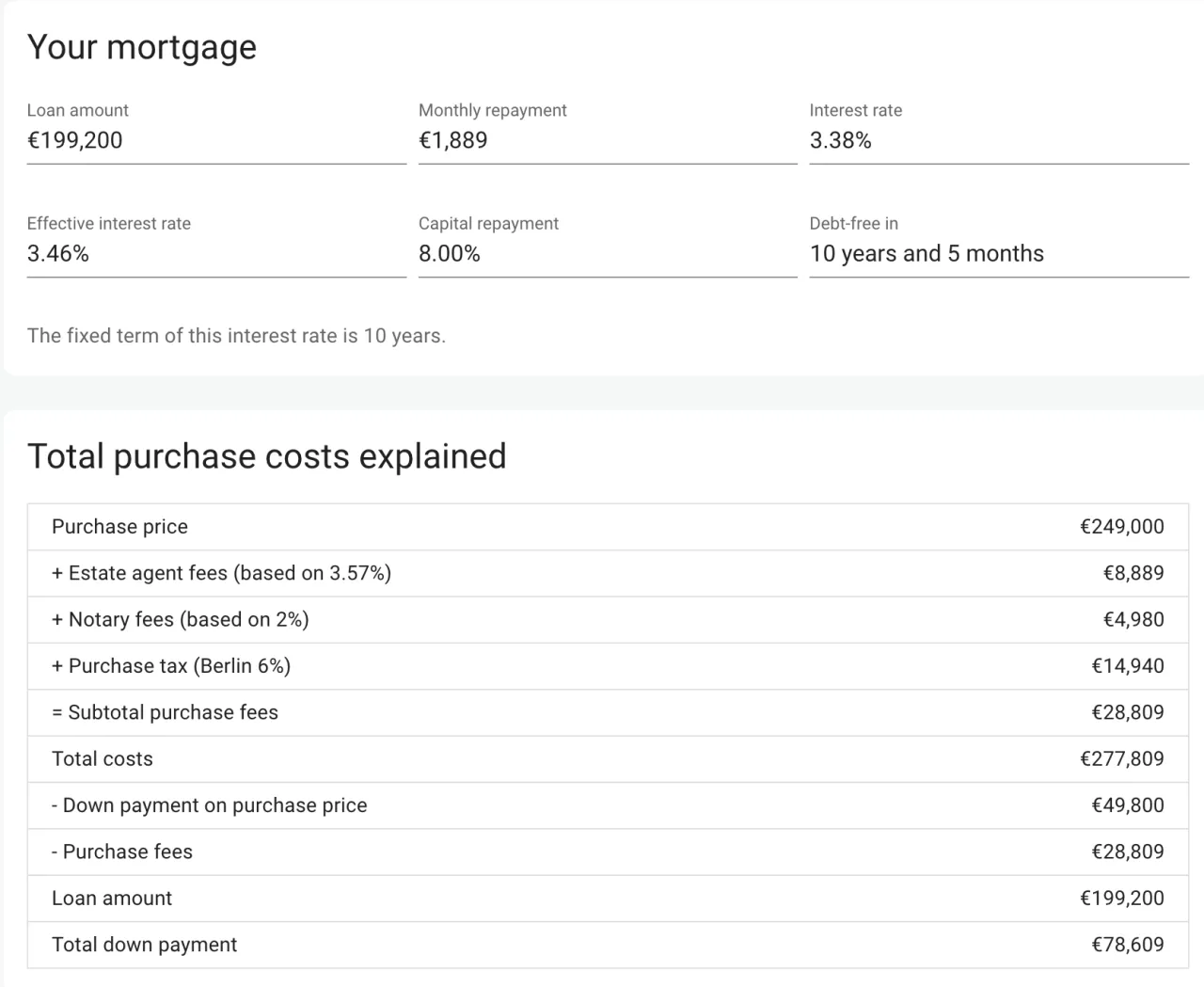Select the Notary fees row label
The height and width of the screenshot is (987, 1204).
[x=180, y=619]
